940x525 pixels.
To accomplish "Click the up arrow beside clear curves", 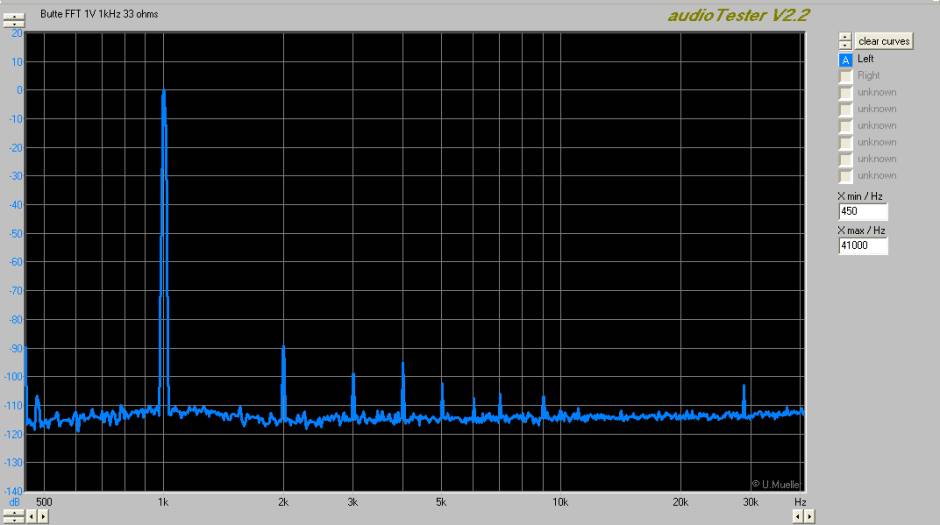I will [845, 37].
